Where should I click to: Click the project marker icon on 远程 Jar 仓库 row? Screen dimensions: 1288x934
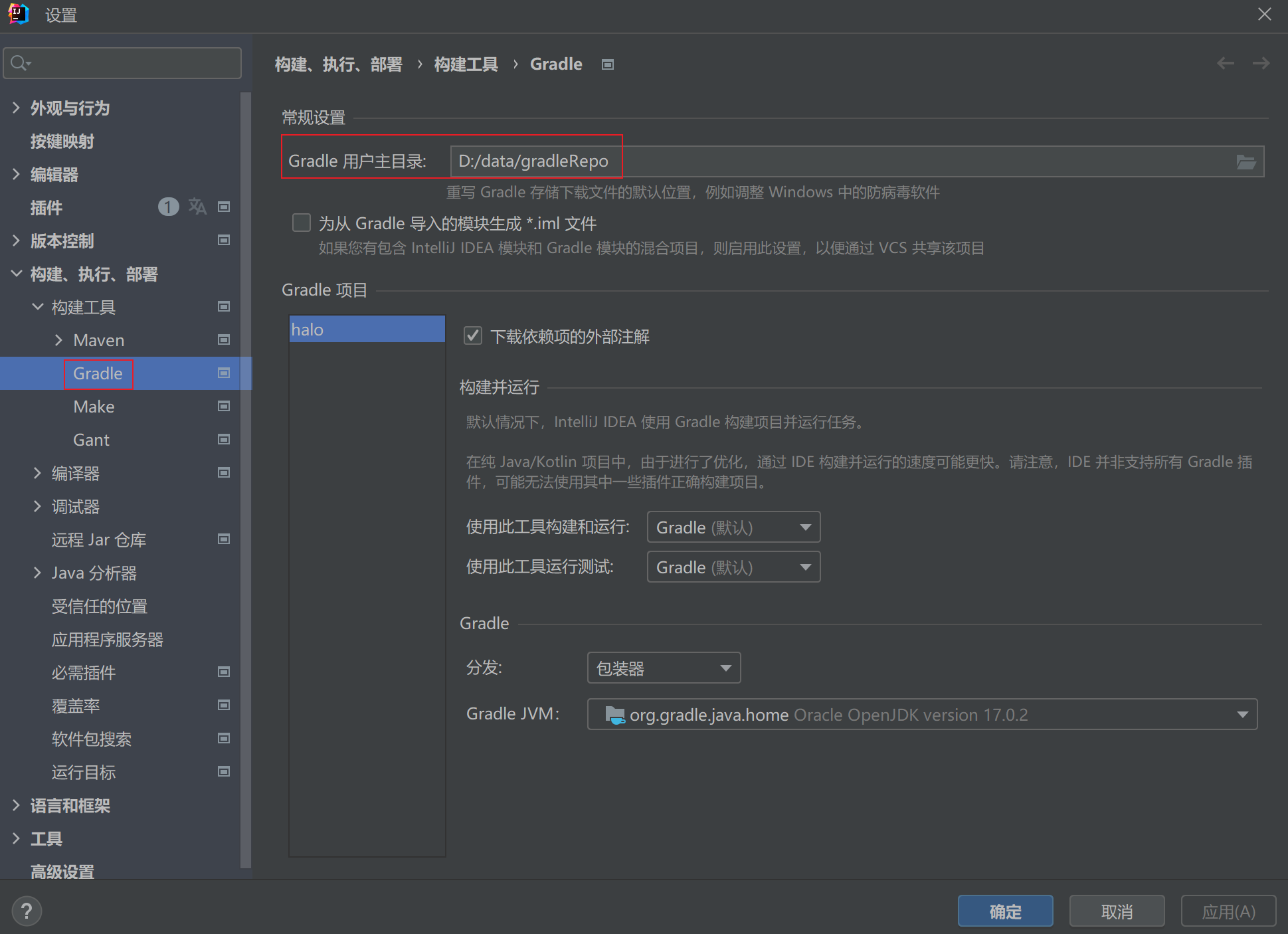[x=224, y=539]
